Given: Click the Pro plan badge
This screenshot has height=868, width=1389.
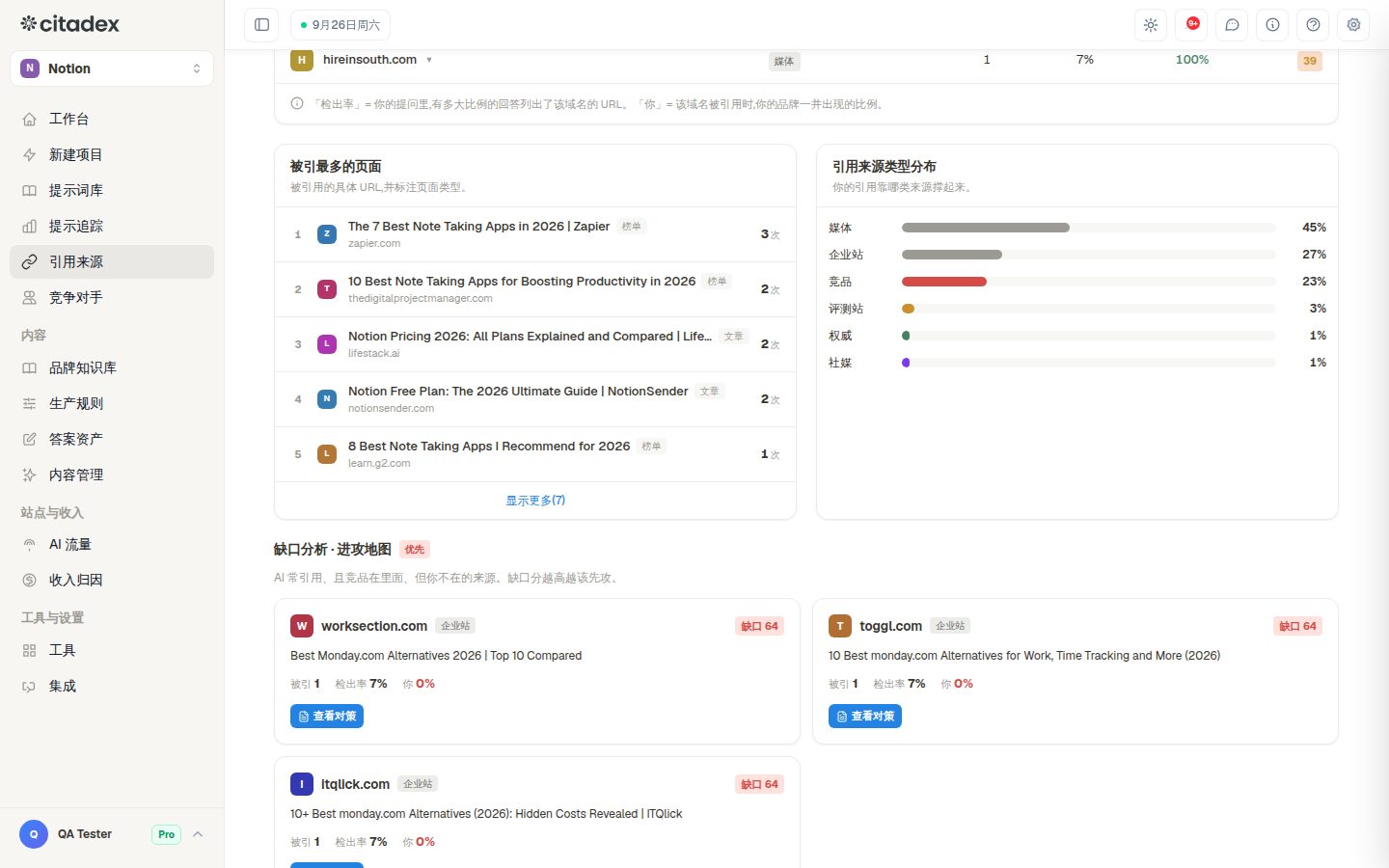Looking at the screenshot, I should (167, 834).
